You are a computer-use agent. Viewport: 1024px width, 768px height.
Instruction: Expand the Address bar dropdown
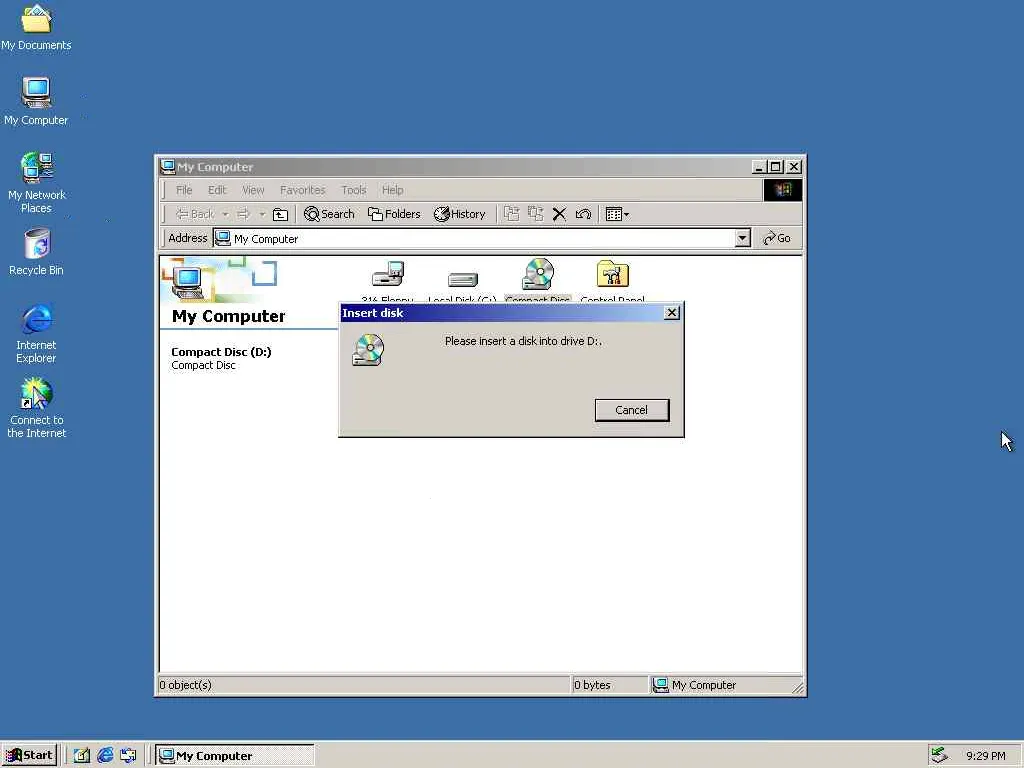[x=743, y=238]
